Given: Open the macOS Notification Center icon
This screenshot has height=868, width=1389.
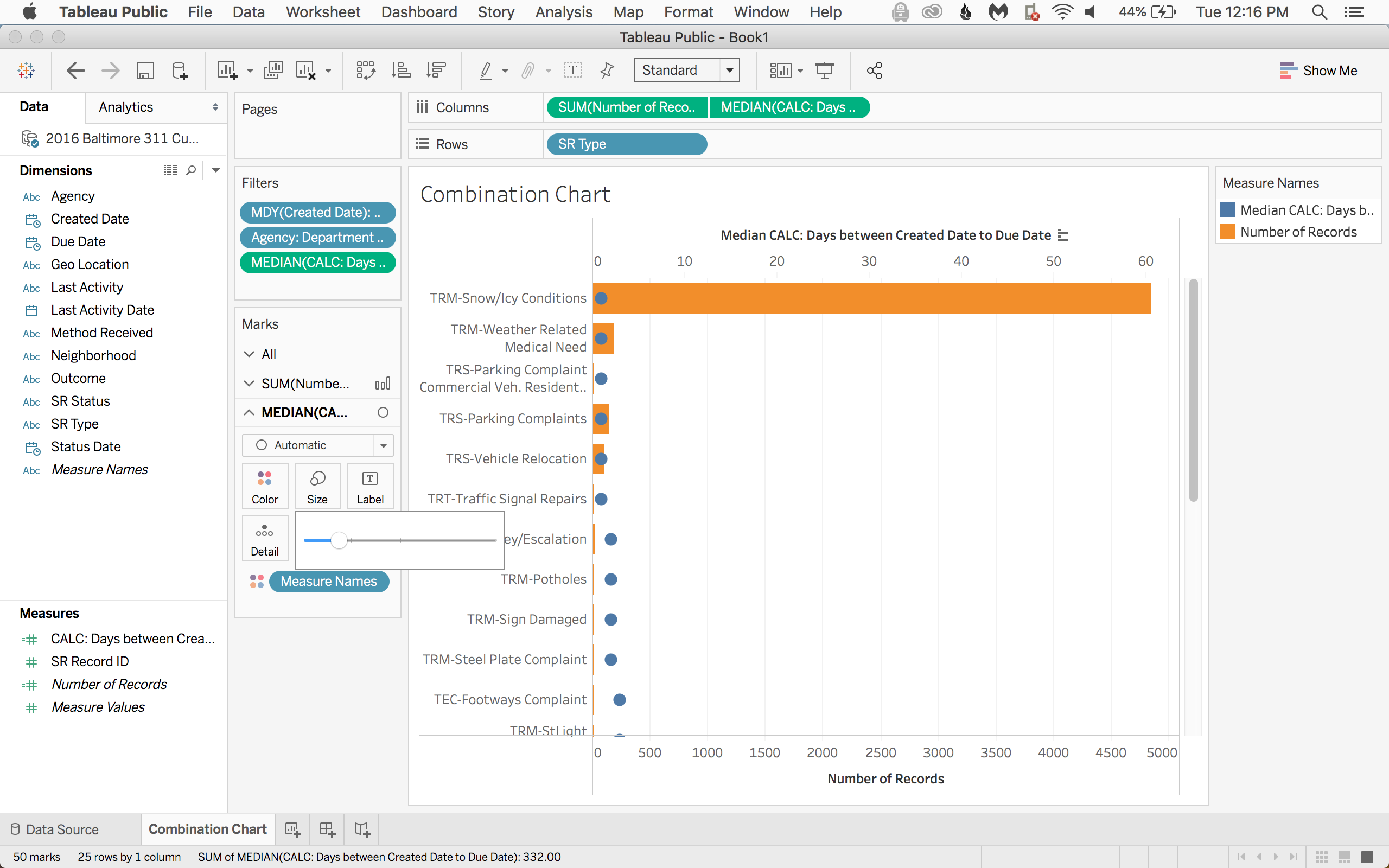Looking at the screenshot, I should [1355, 12].
